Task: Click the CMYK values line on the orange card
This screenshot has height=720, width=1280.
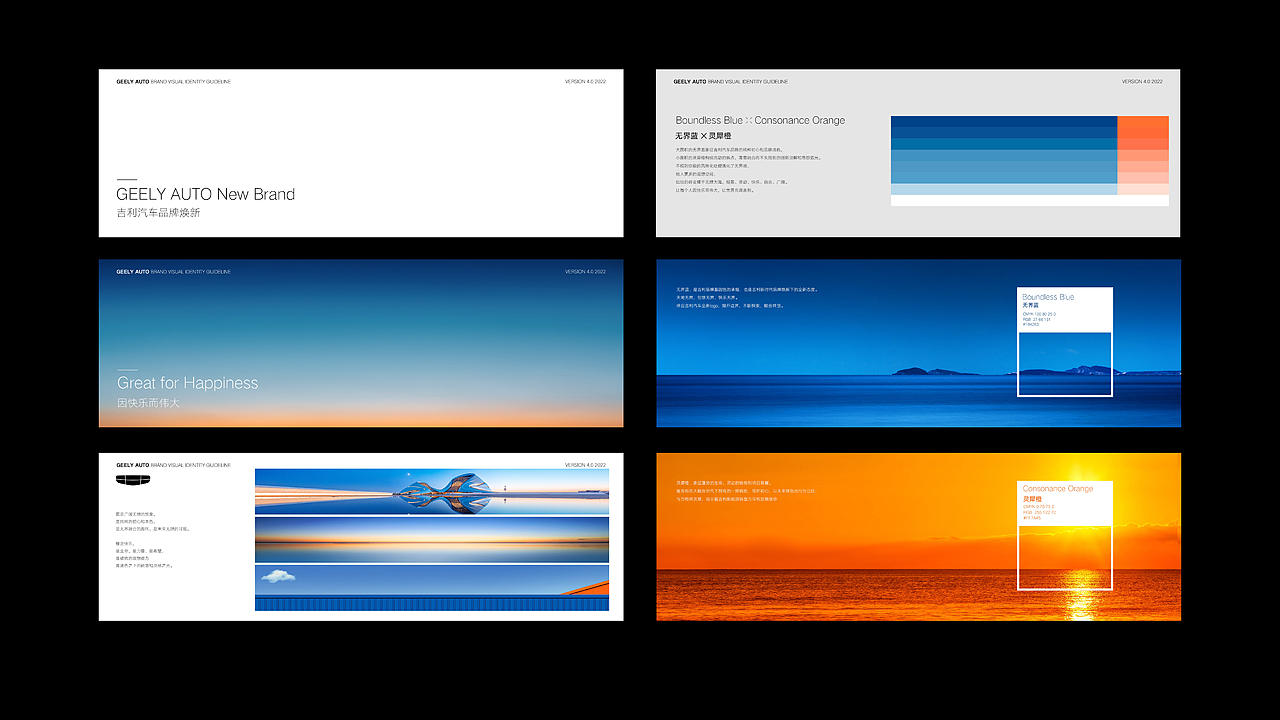Action: pyautogui.click(x=1038, y=507)
